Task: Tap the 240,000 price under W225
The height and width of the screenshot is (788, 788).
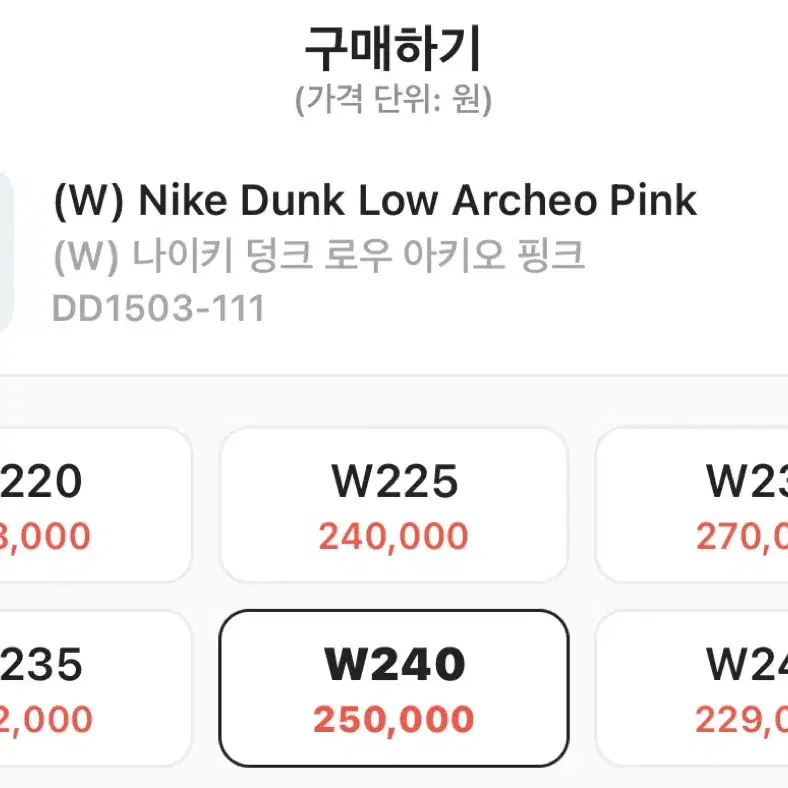Action: (393, 536)
